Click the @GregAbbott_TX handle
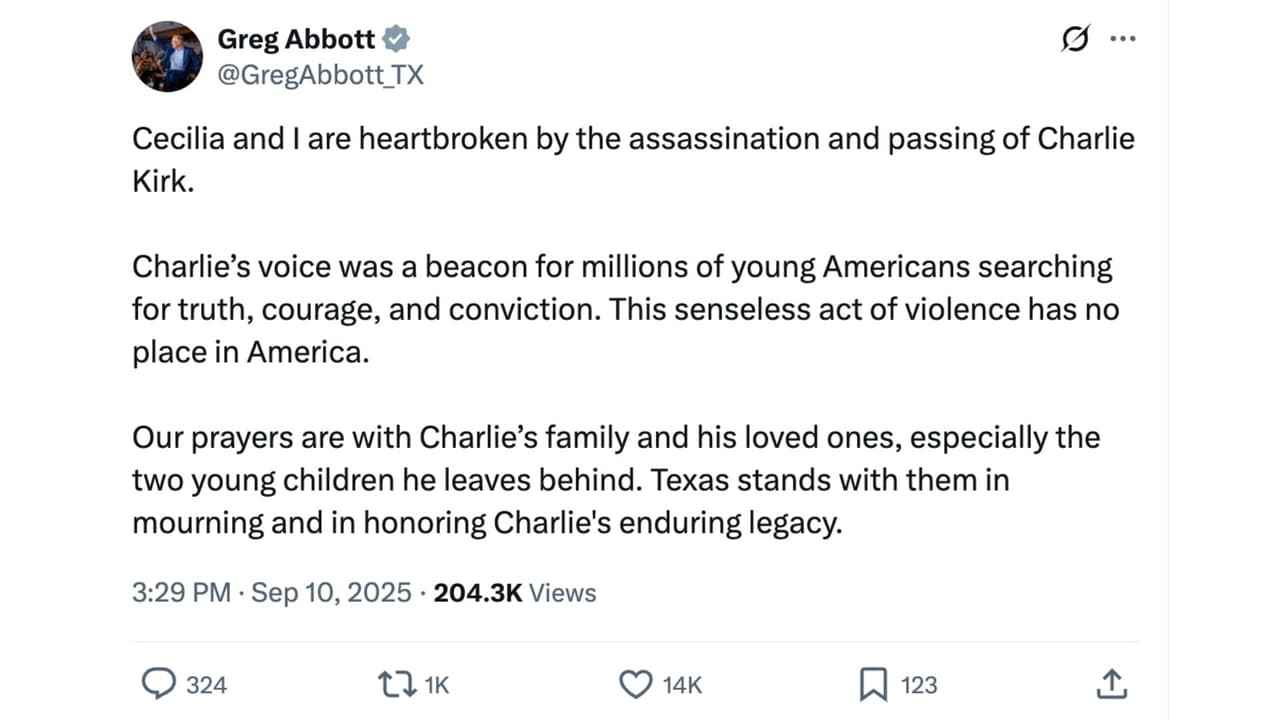This screenshot has width=1280, height=720. 321,74
